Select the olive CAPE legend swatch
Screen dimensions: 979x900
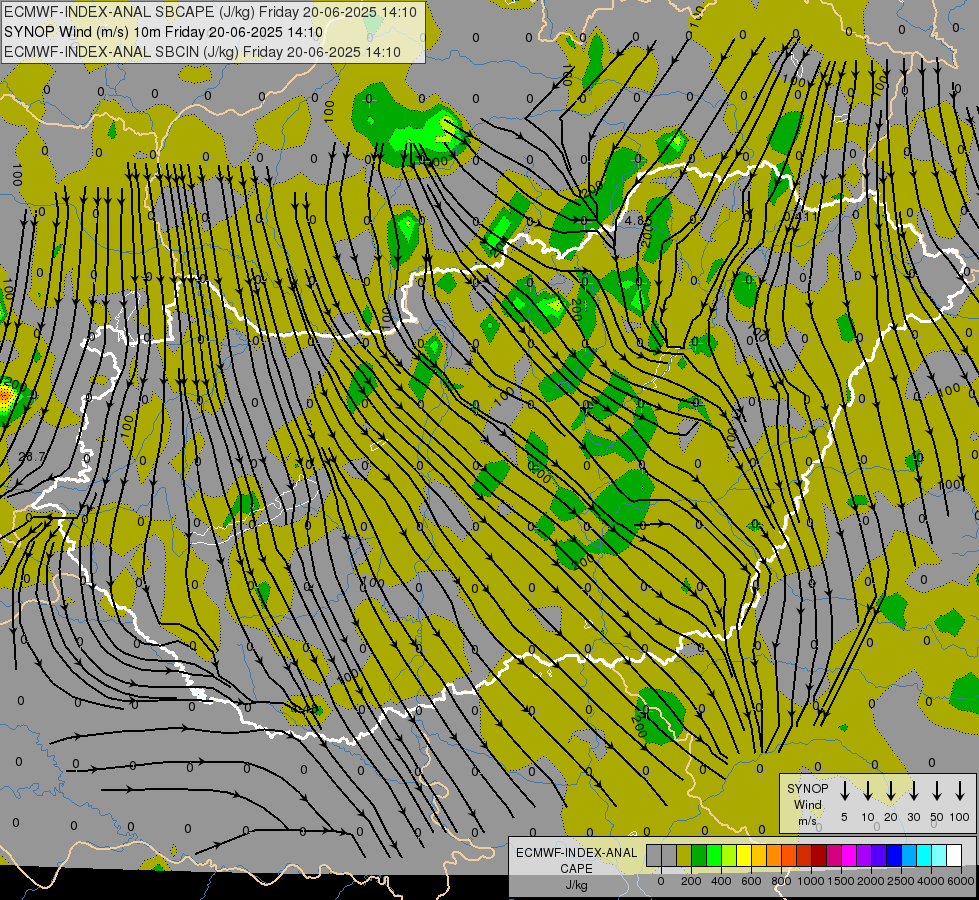click(x=684, y=855)
